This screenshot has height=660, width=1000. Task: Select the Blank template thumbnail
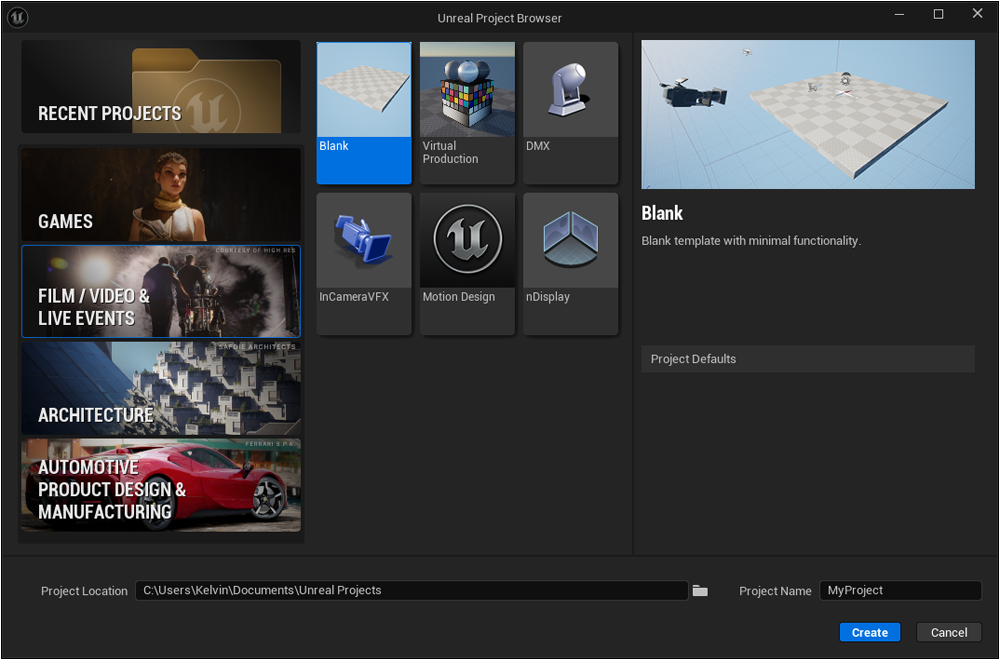click(364, 113)
